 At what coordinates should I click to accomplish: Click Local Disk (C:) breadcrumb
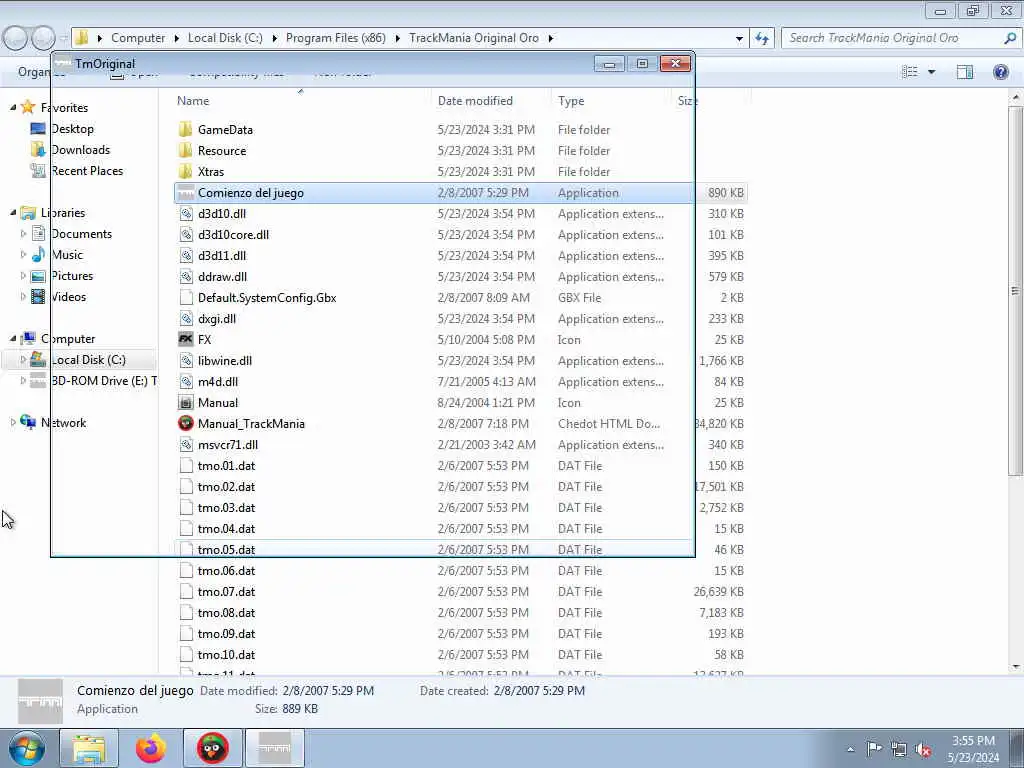coord(225,38)
